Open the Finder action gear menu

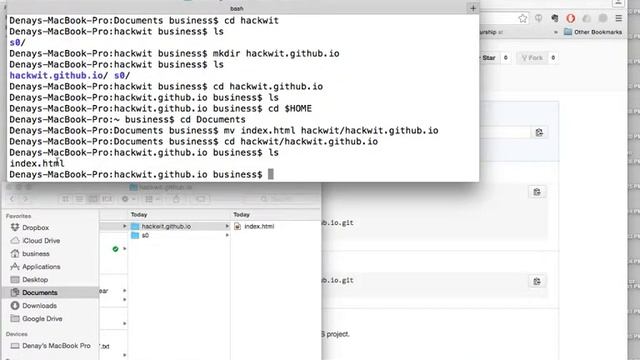pyautogui.click(x=128, y=199)
